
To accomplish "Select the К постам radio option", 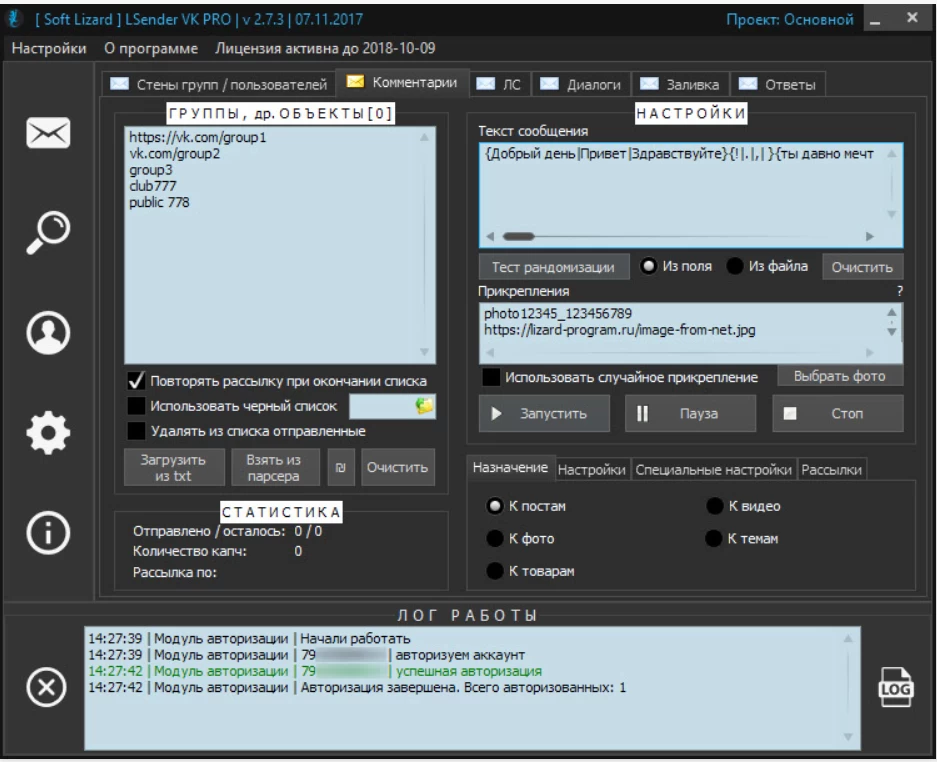I will point(495,506).
